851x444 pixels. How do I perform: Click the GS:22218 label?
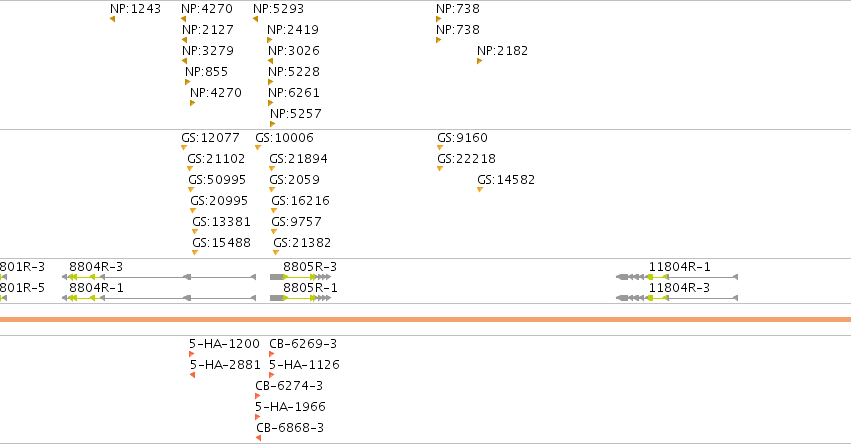coord(466,158)
